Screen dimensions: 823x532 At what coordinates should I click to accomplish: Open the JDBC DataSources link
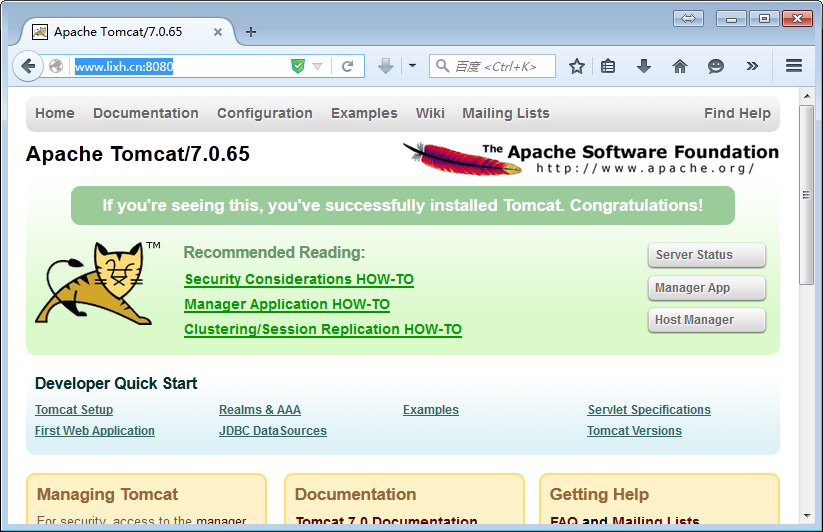[273, 431]
